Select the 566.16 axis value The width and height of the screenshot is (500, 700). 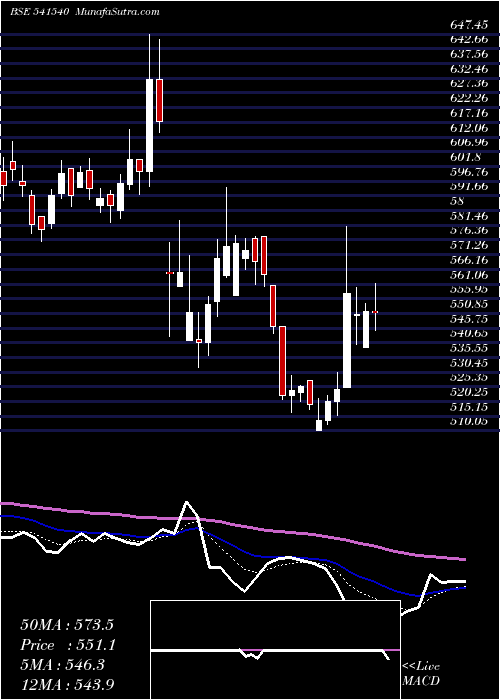469,260
